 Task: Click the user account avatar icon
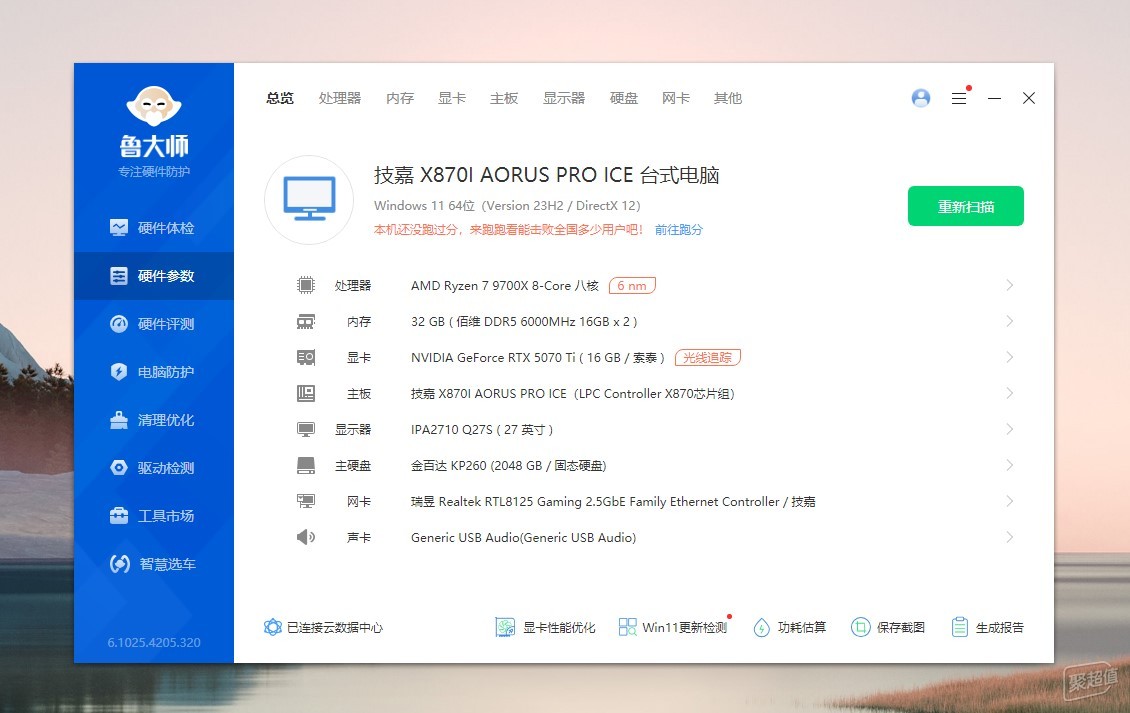click(920, 98)
